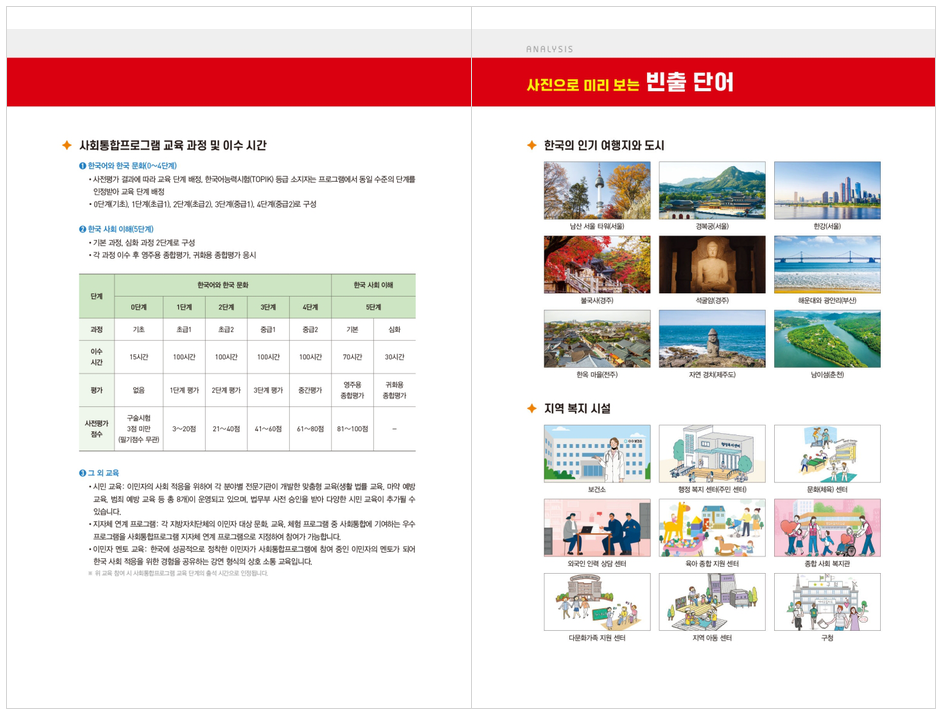Click the 구청 district office illustration
The image size is (943, 715).
(827, 601)
